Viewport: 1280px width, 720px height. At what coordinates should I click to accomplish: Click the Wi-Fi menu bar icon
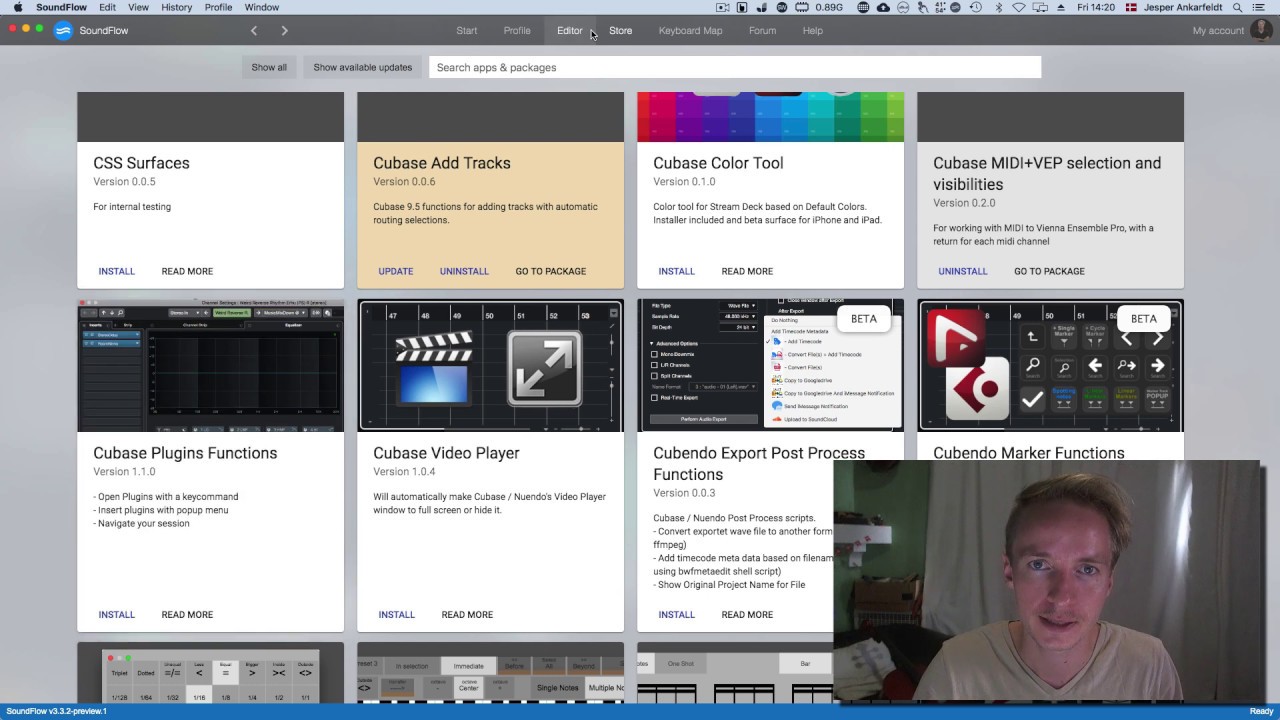coord(1019,7)
